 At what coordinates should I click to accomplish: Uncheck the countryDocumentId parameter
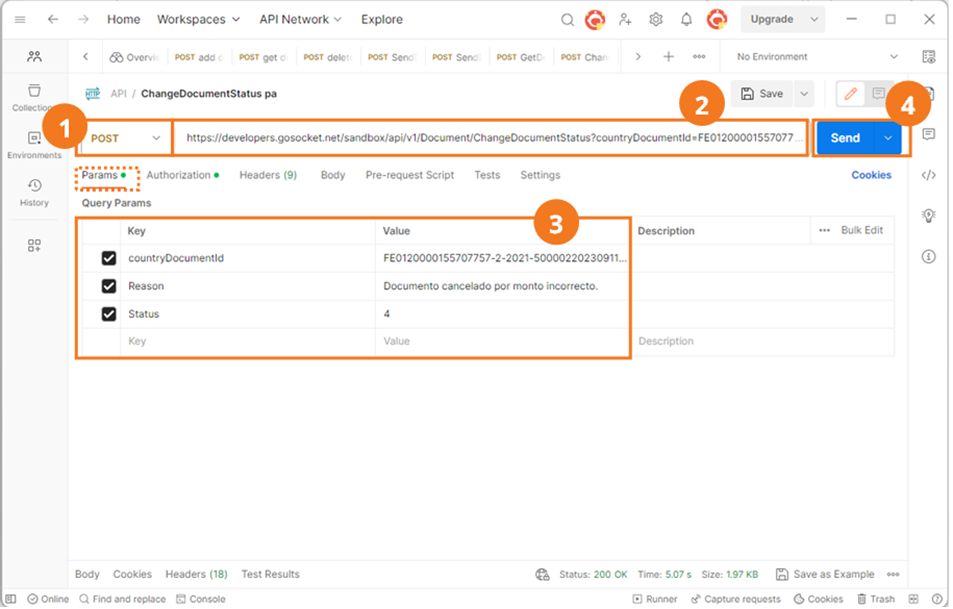(x=109, y=258)
